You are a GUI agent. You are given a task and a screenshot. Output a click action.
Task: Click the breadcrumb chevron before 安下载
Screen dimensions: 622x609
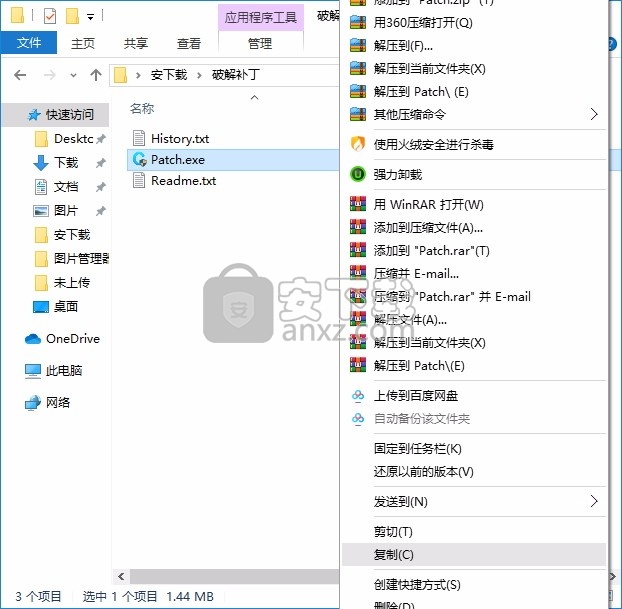(x=138, y=75)
